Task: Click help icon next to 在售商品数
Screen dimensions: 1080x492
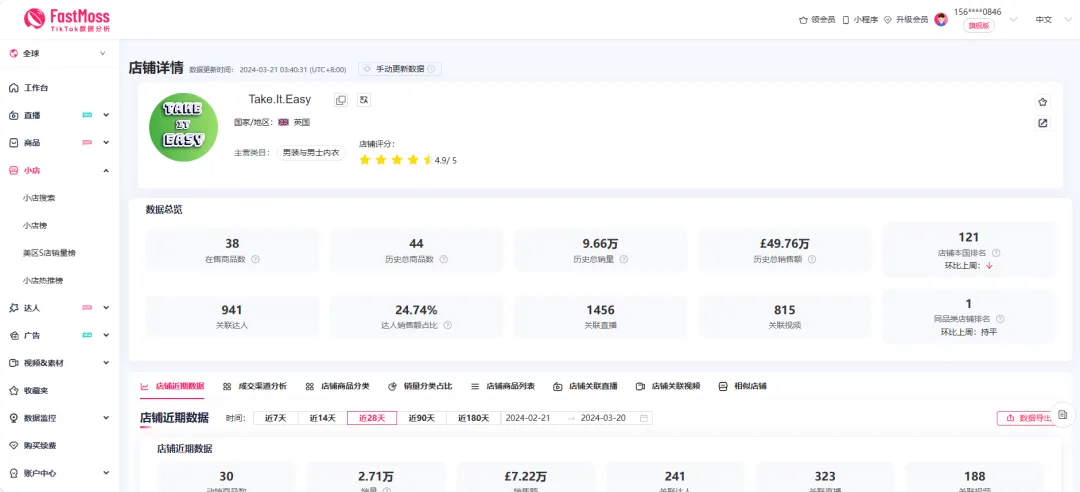Action: coord(256,259)
